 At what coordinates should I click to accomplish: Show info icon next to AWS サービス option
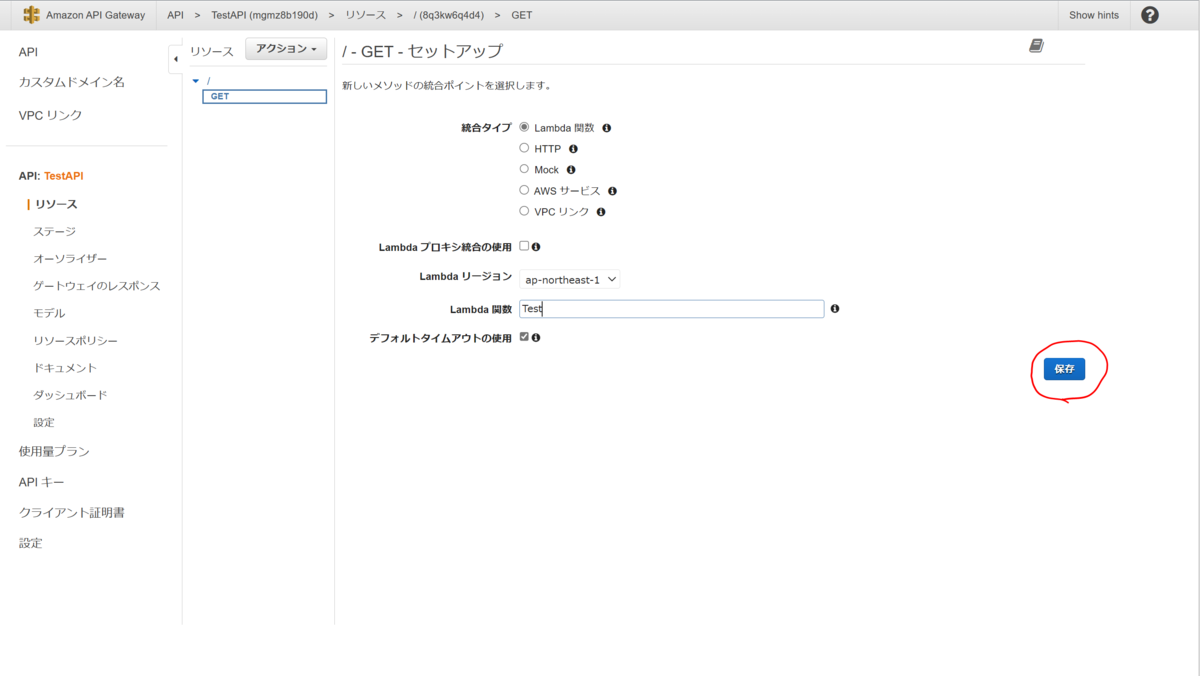pyautogui.click(x=612, y=191)
